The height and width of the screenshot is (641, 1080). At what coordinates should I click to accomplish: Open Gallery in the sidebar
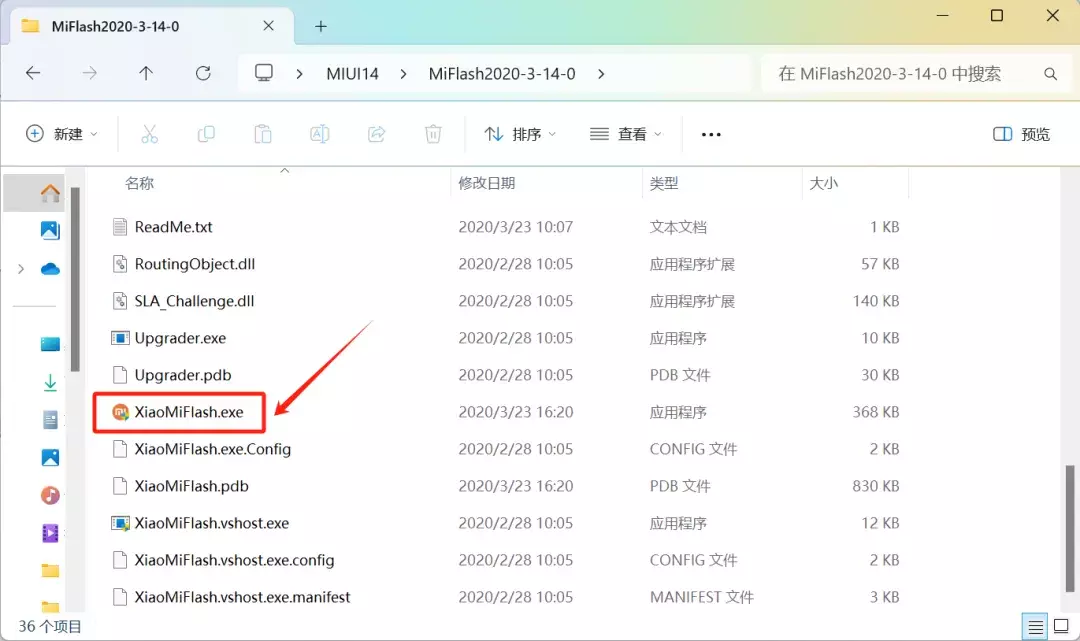pyautogui.click(x=50, y=230)
